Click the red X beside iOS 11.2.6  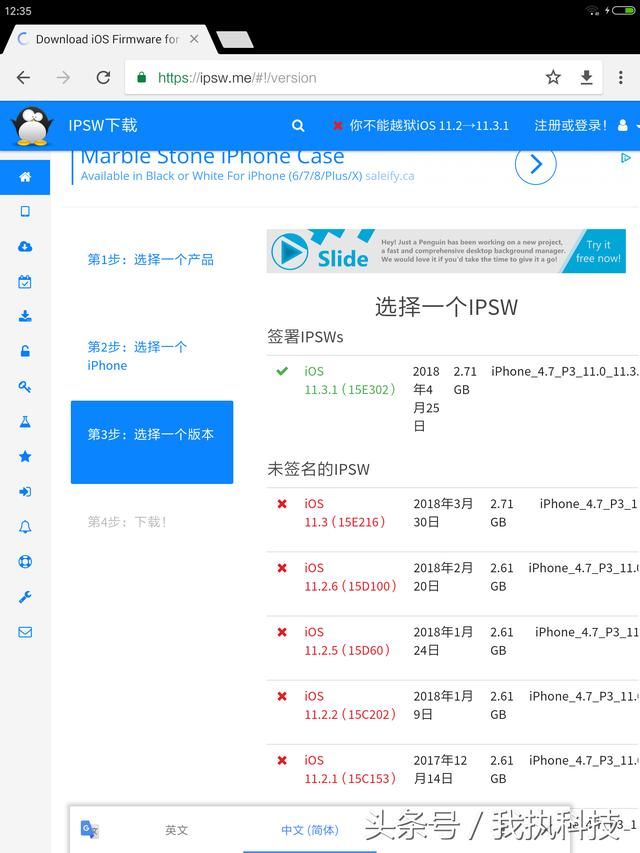point(282,568)
